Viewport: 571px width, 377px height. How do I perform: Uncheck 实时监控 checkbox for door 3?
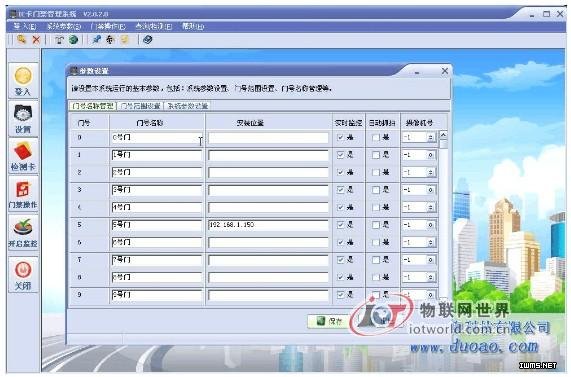click(340, 190)
